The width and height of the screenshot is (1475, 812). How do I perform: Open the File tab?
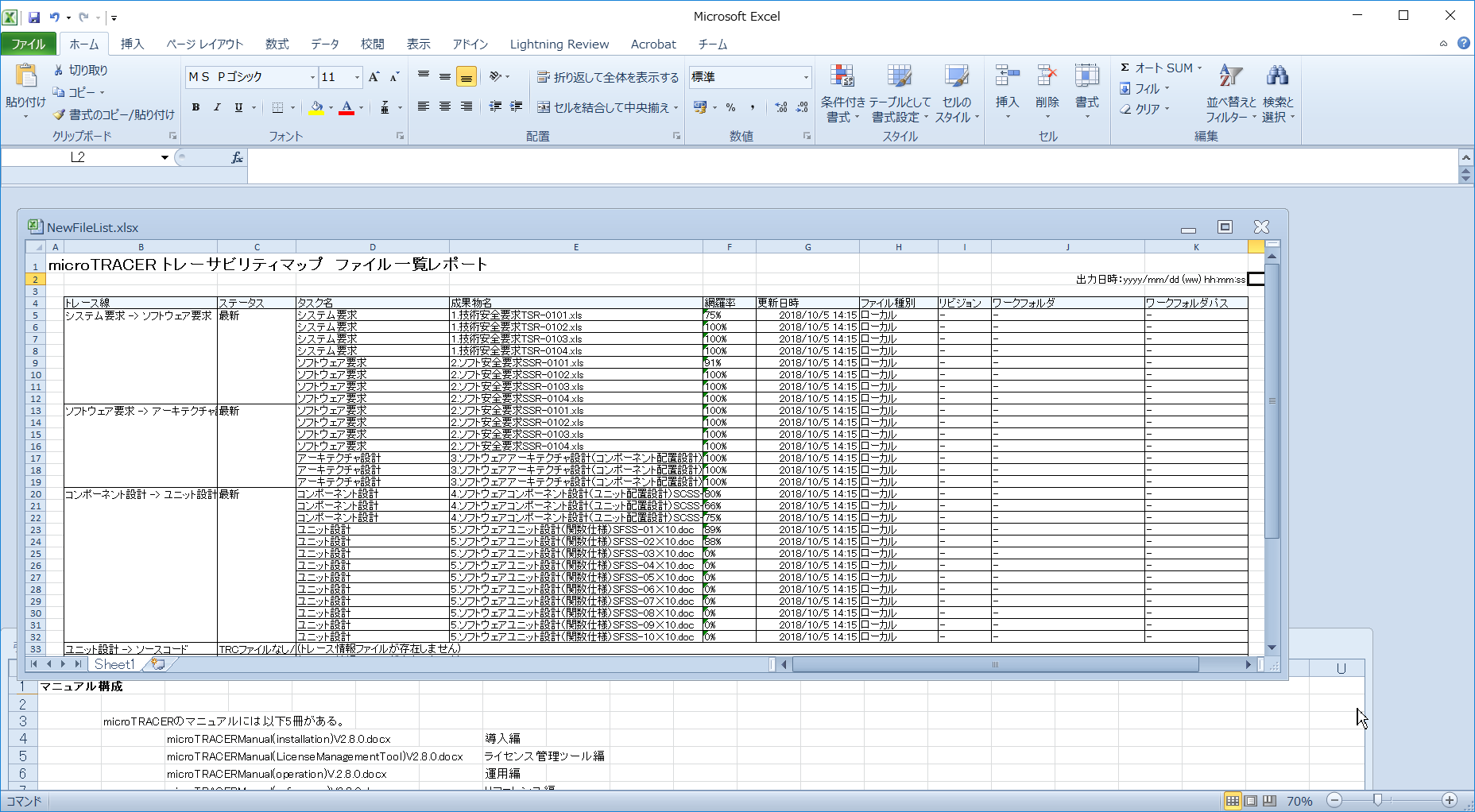(x=29, y=44)
